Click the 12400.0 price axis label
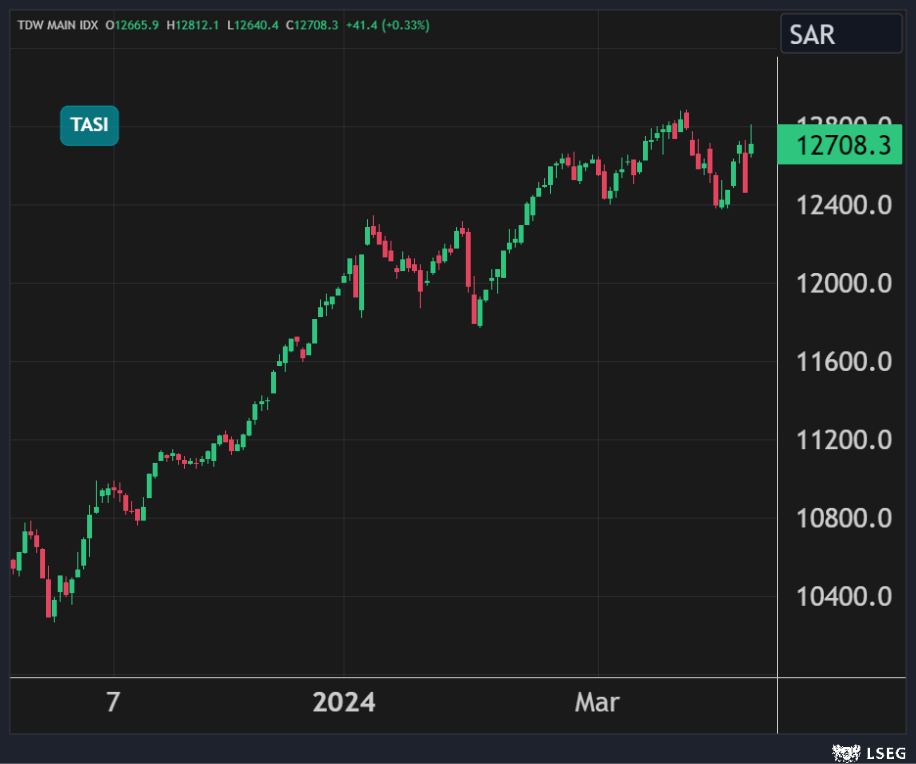This screenshot has height=764, width=916. pyautogui.click(x=844, y=206)
